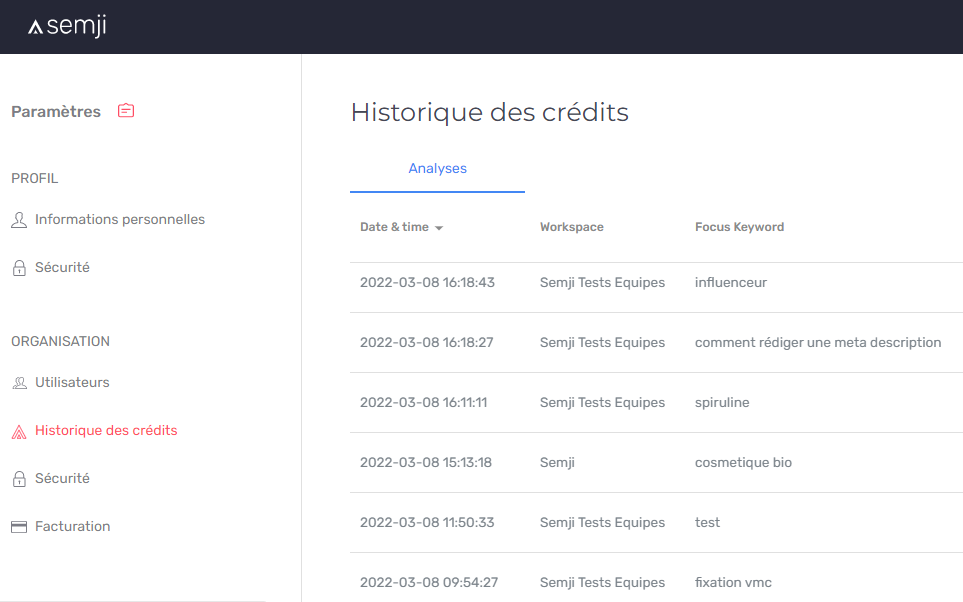963x602 pixels.
Task: Sort by the Workspace column header
Action: (571, 227)
